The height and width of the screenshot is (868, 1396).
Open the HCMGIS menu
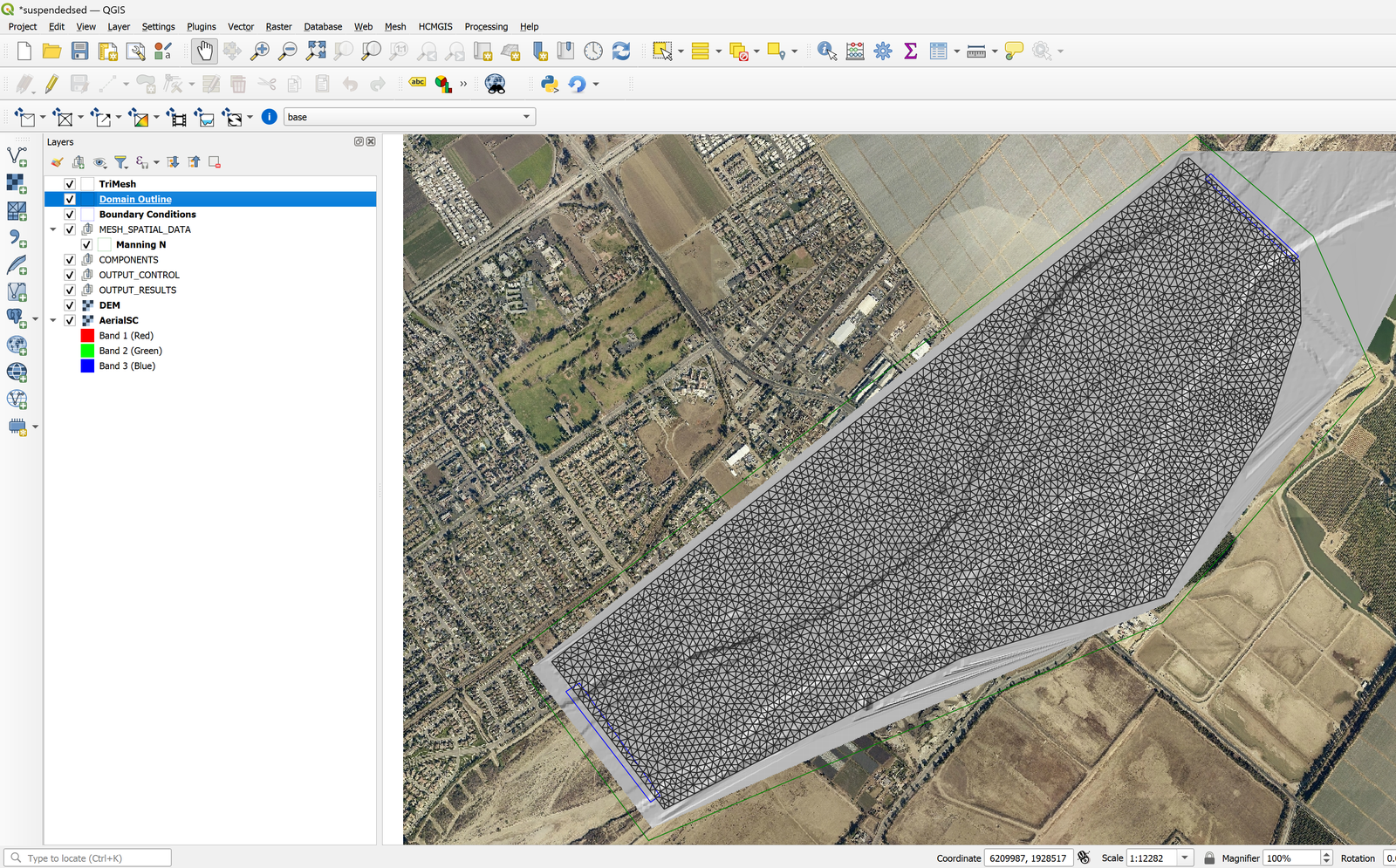[x=435, y=27]
